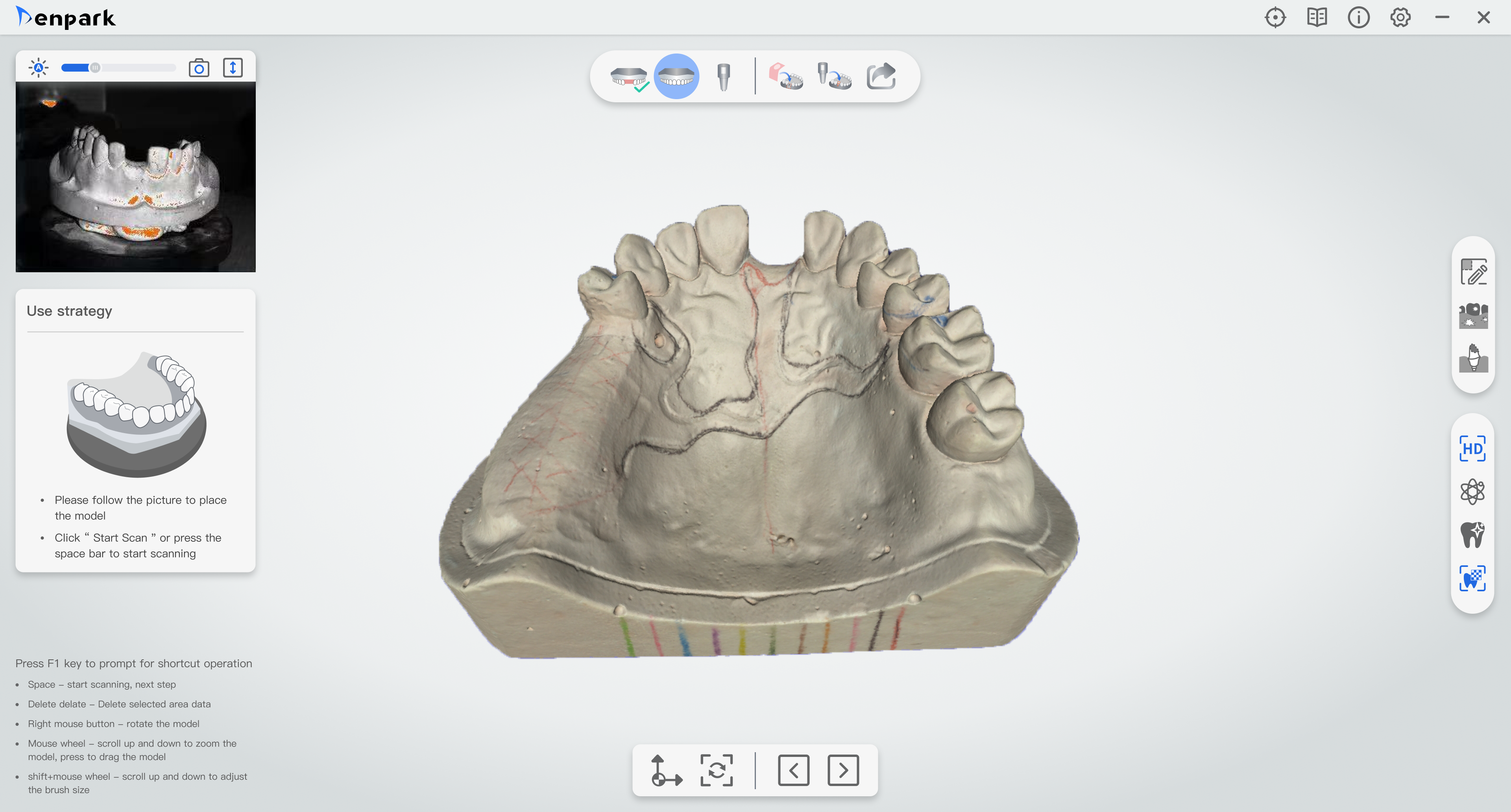The image size is (1511, 812).
Task: Click the align patch to jaw icon
Action: 786,77
